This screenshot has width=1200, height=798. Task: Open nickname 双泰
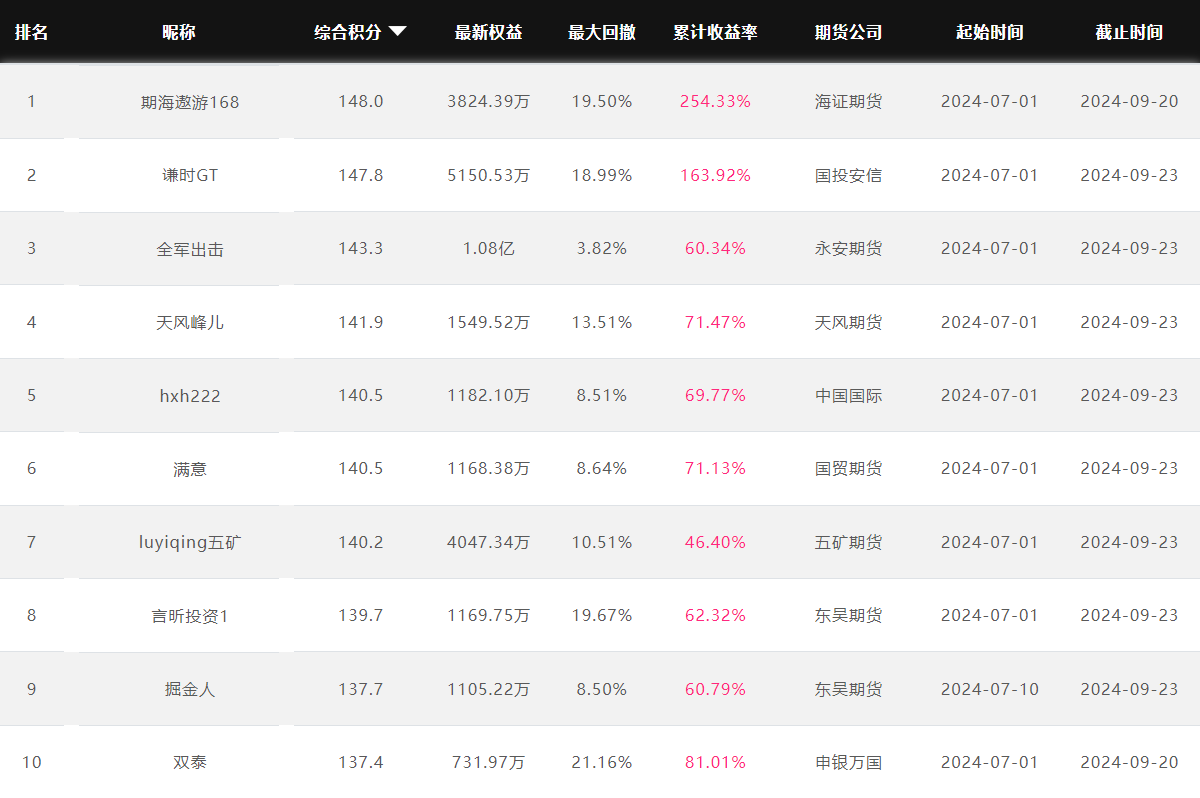coord(190,763)
